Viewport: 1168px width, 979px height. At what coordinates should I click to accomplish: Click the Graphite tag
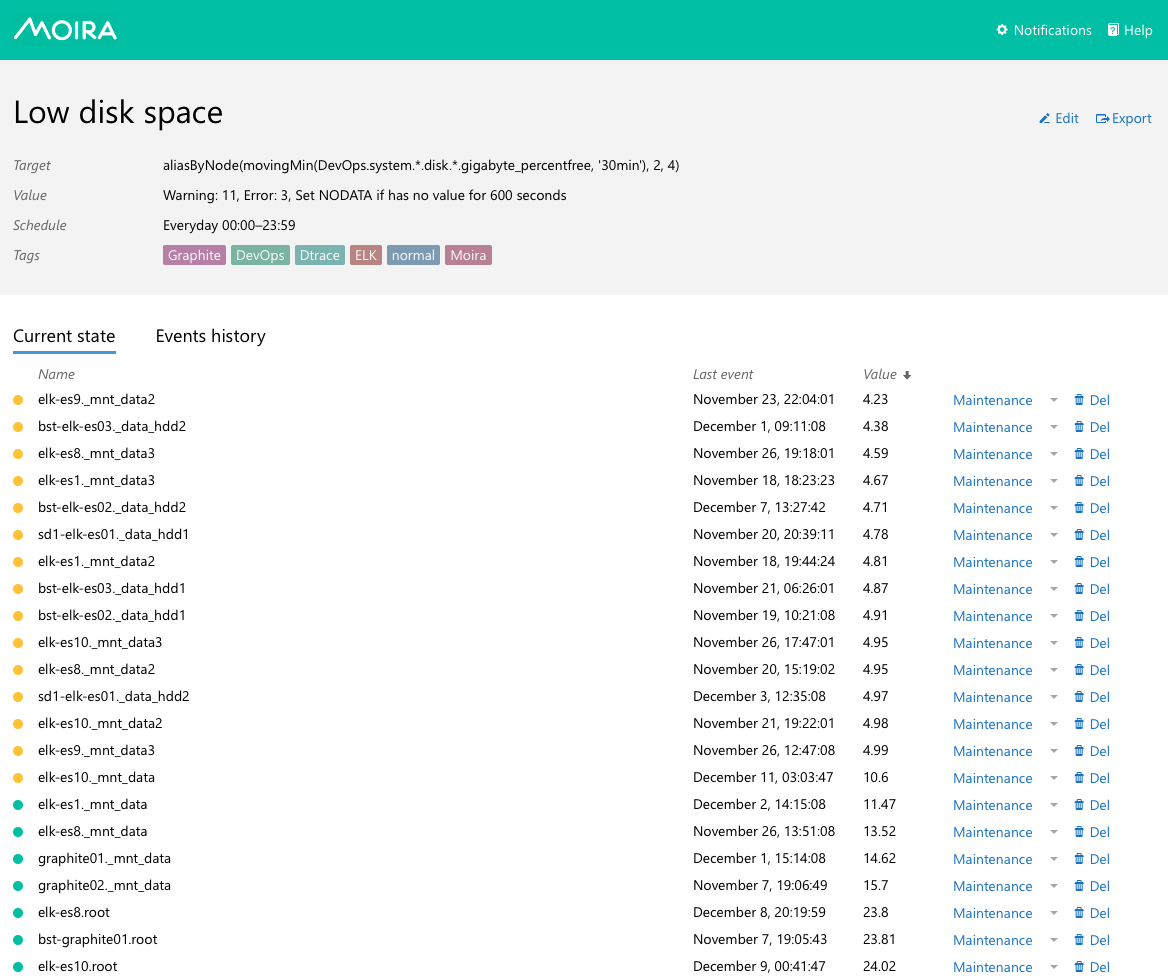[x=194, y=255]
